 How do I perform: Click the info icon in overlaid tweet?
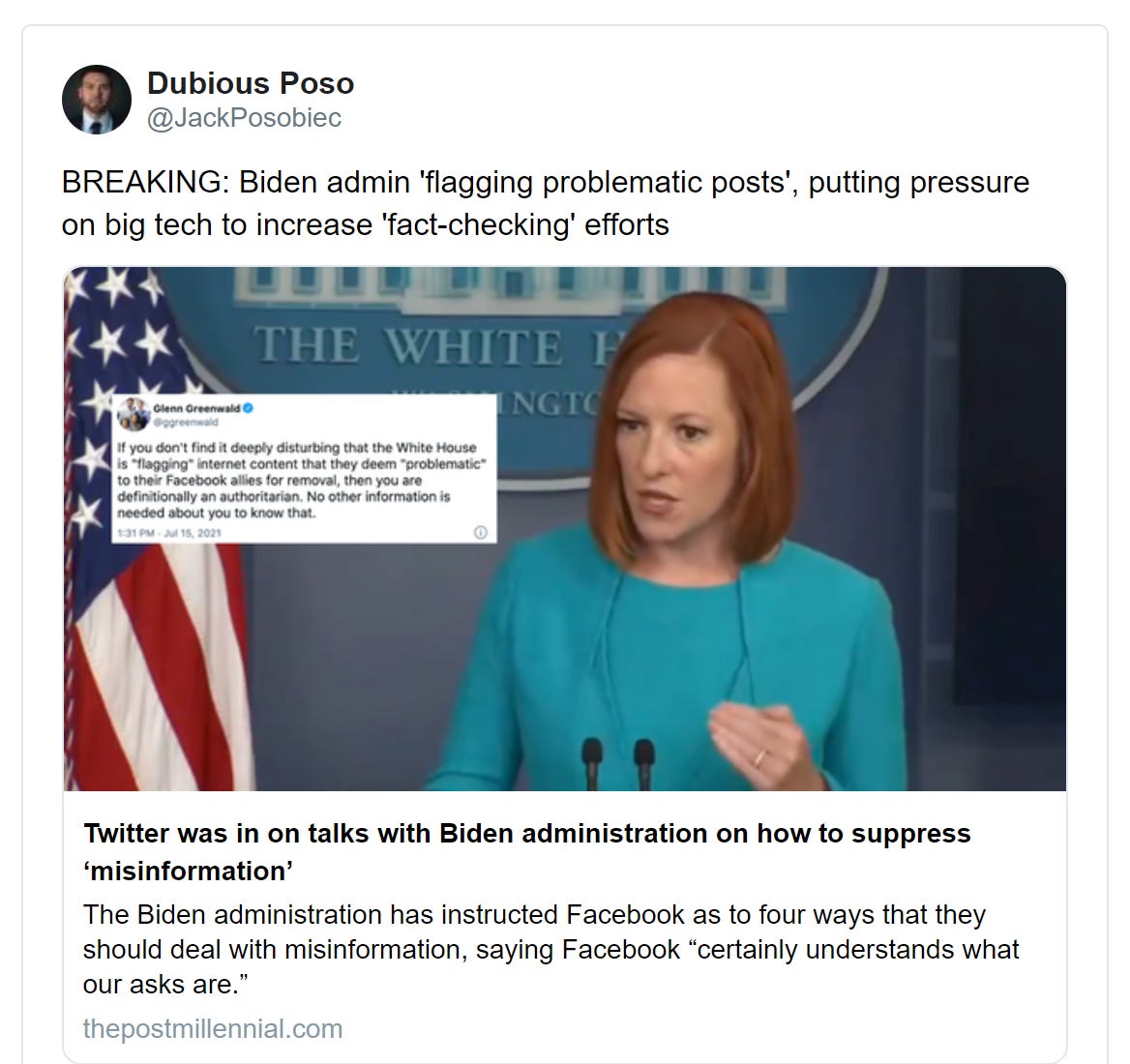[480, 532]
